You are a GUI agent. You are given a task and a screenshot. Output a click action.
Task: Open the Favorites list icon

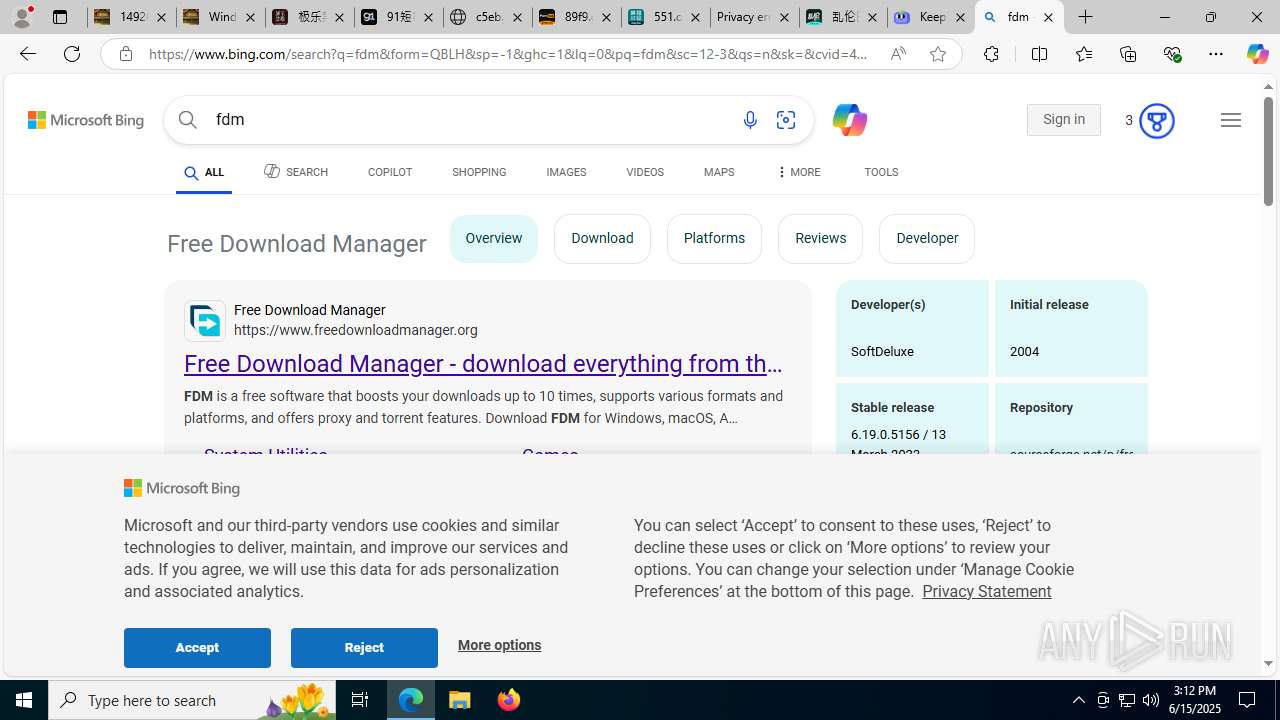click(x=1083, y=54)
